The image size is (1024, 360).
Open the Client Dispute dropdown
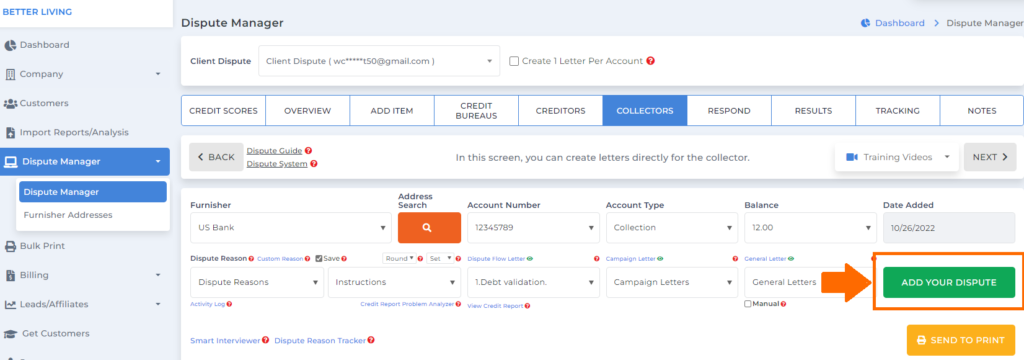click(x=379, y=61)
